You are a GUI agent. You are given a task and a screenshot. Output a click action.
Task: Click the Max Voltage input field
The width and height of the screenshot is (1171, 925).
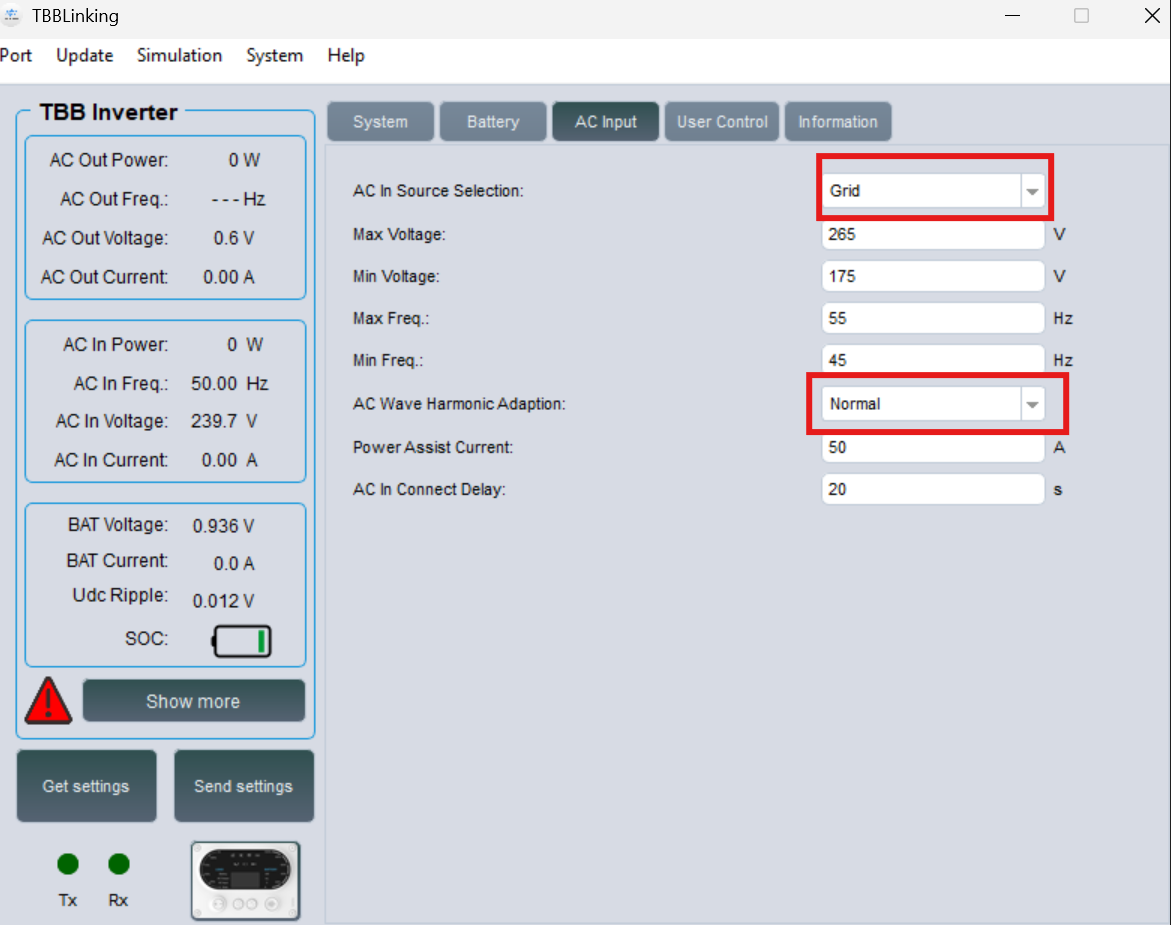coord(933,234)
